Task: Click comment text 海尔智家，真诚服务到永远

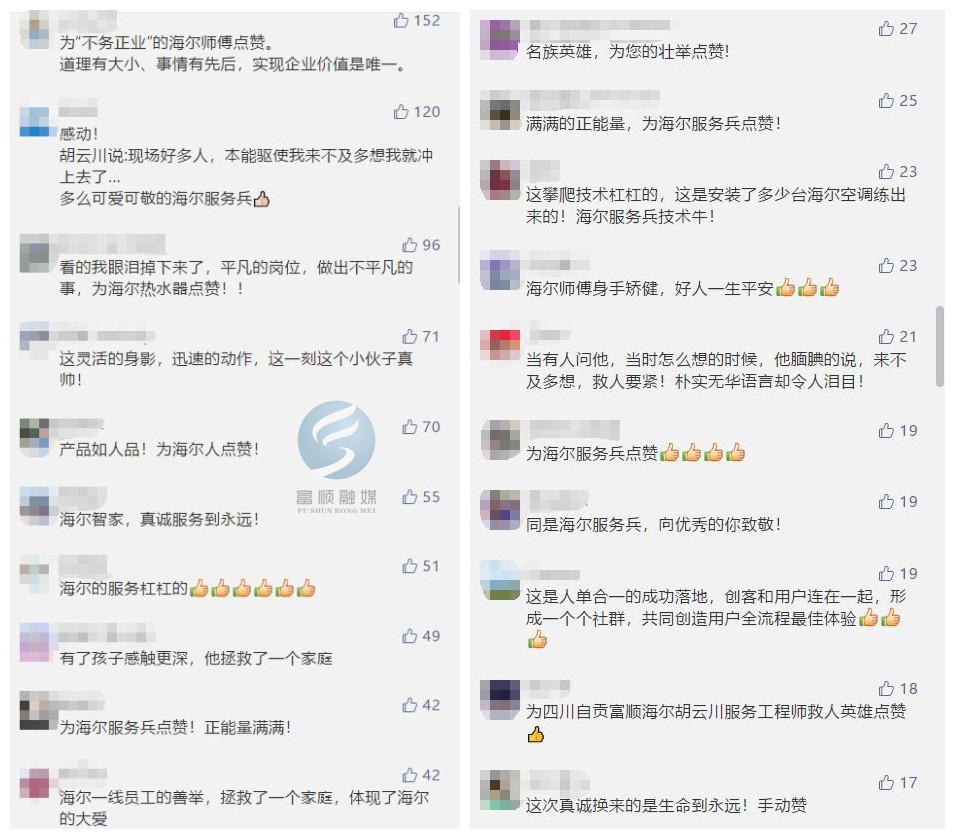Action: 159,519
